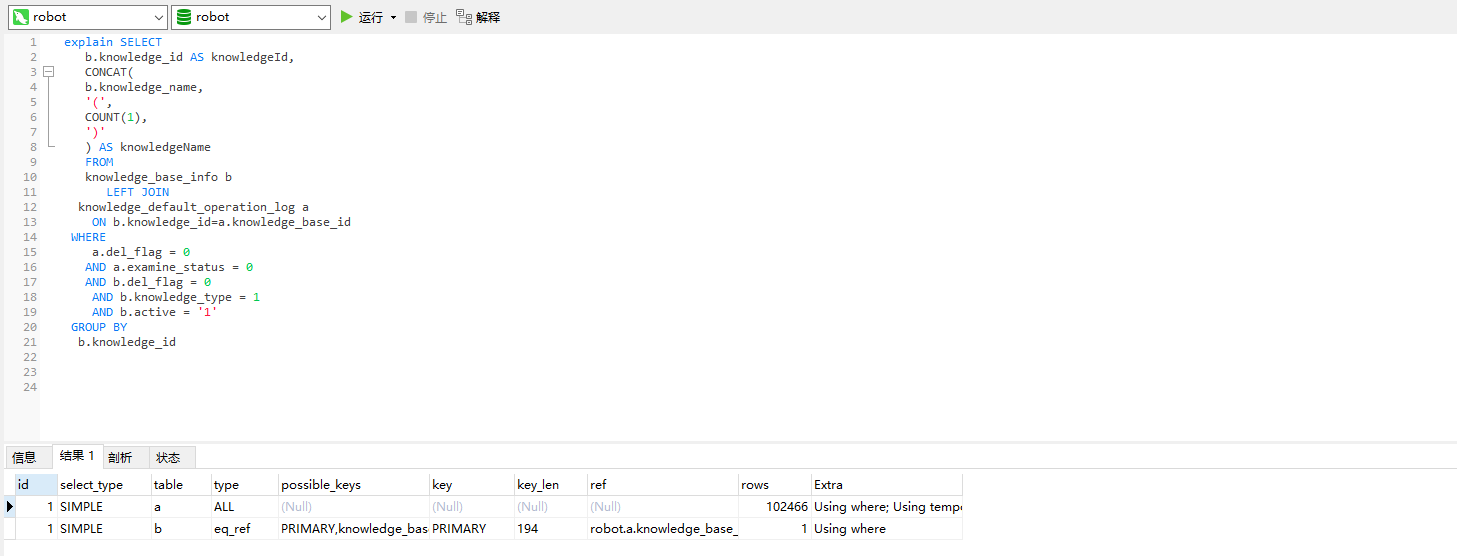This screenshot has width=1457, height=556.
Task: Click the GROUP BY line in the editor
Action: (x=99, y=327)
